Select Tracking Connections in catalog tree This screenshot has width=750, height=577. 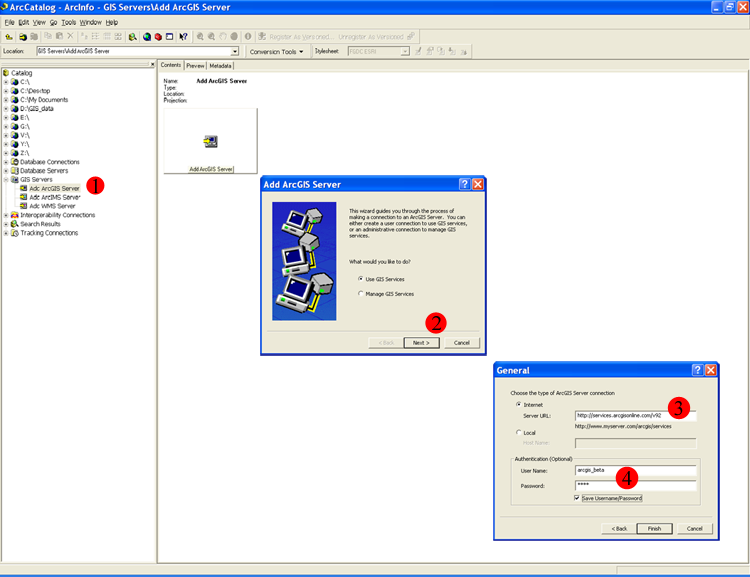click(49, 233)
